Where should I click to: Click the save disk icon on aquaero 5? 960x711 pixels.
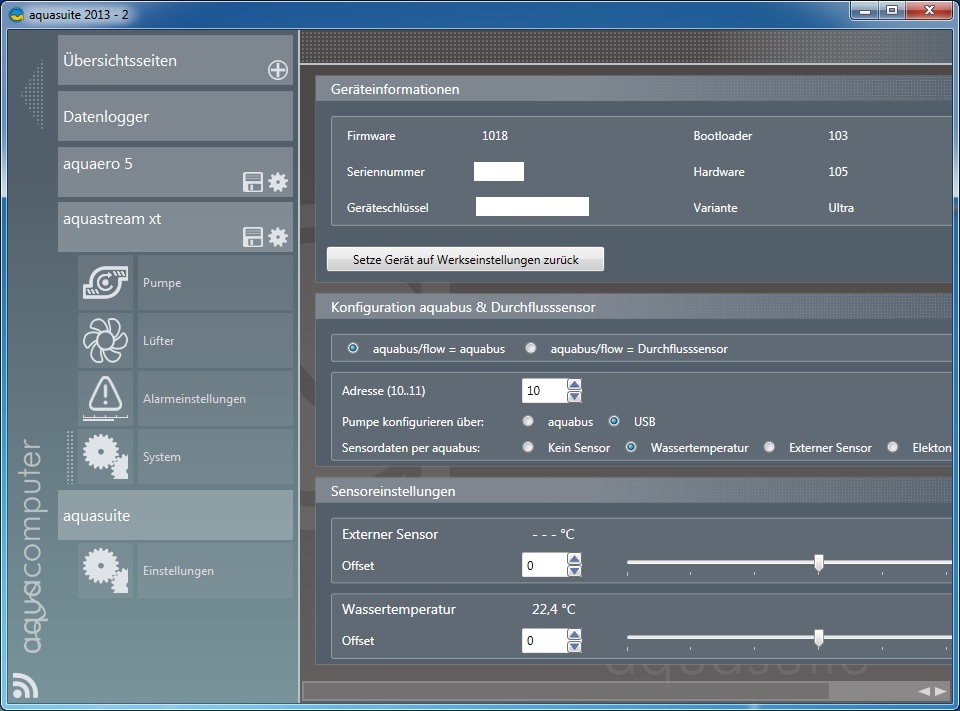coord(253,182)
